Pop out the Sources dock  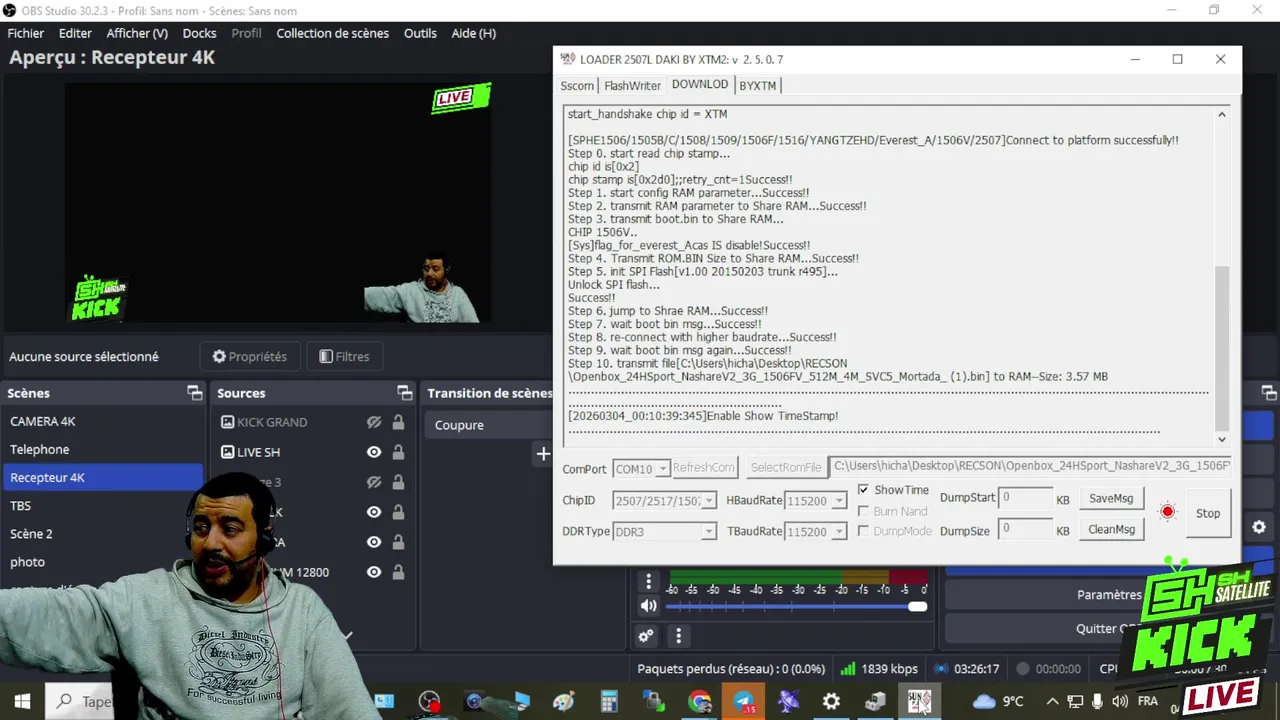404,393
